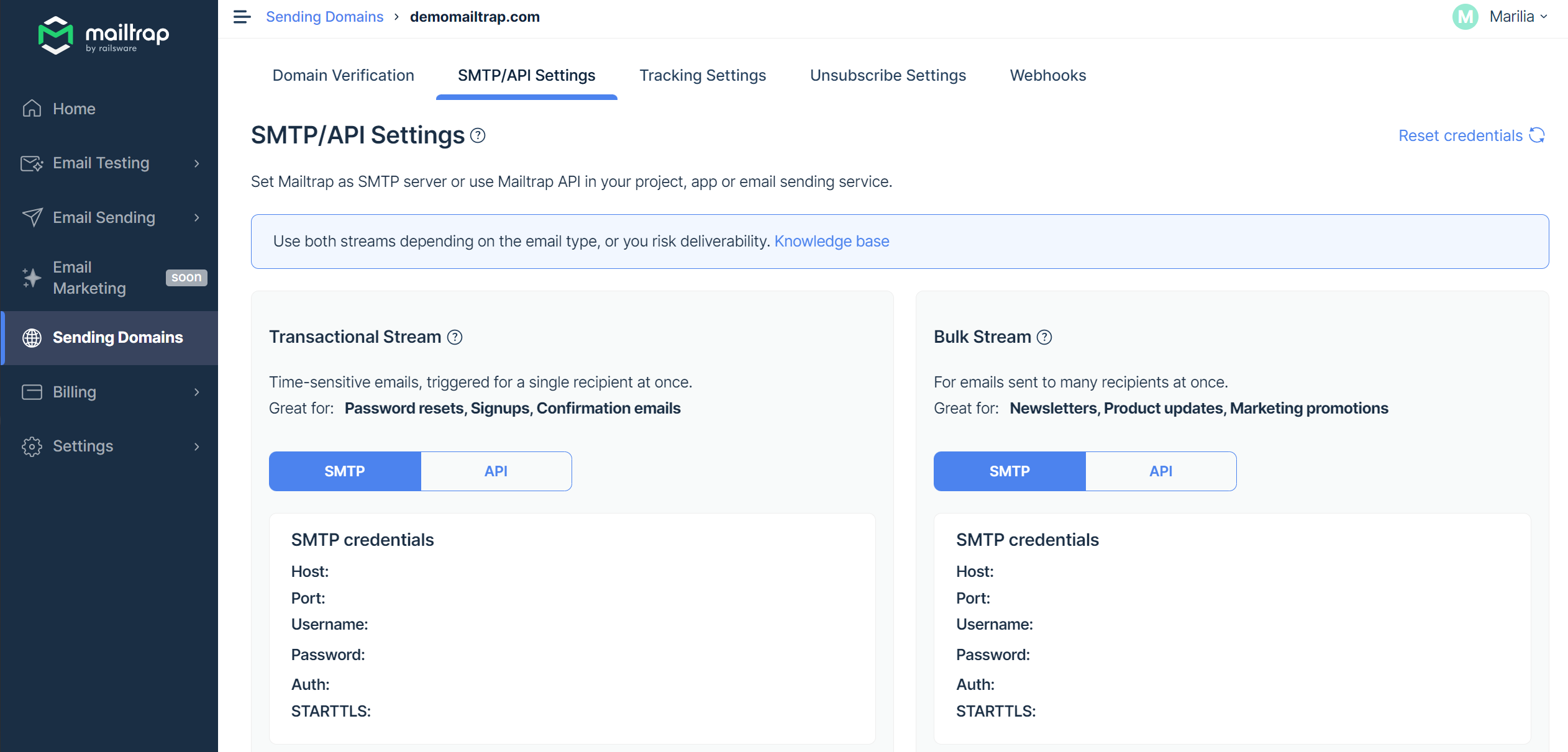Switch to the SMTP/API Settings tab
This screenshot has width=1568, height=752.
point(527,75)
